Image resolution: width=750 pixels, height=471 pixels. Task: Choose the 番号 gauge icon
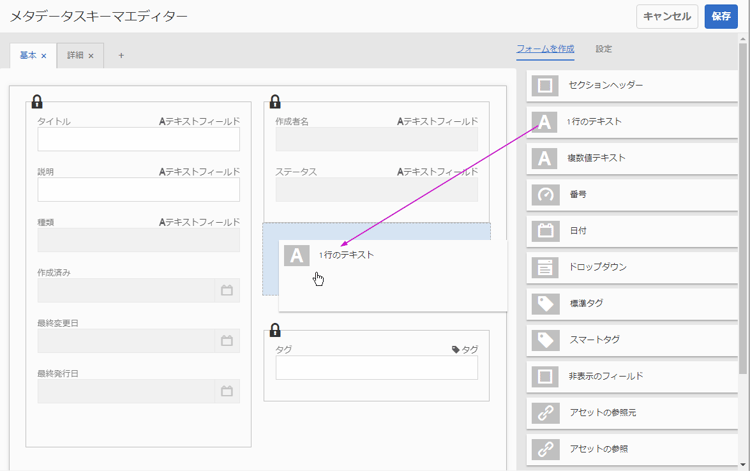(x=545, y=195)
